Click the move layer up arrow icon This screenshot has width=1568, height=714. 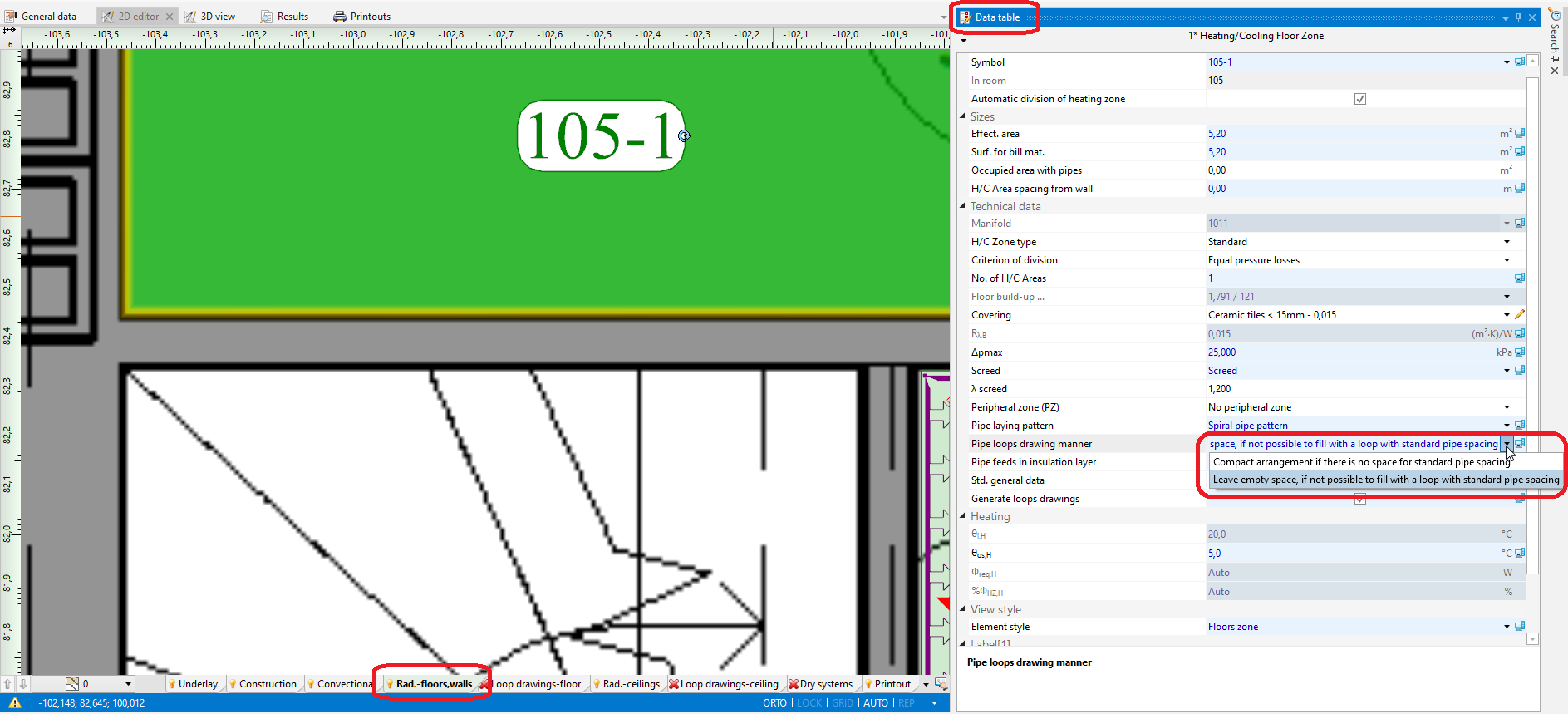8,684
